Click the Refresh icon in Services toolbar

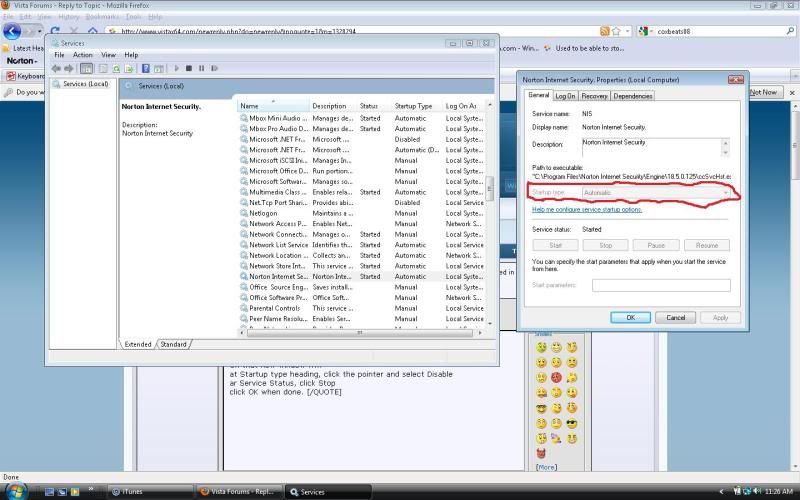point(116,68)
